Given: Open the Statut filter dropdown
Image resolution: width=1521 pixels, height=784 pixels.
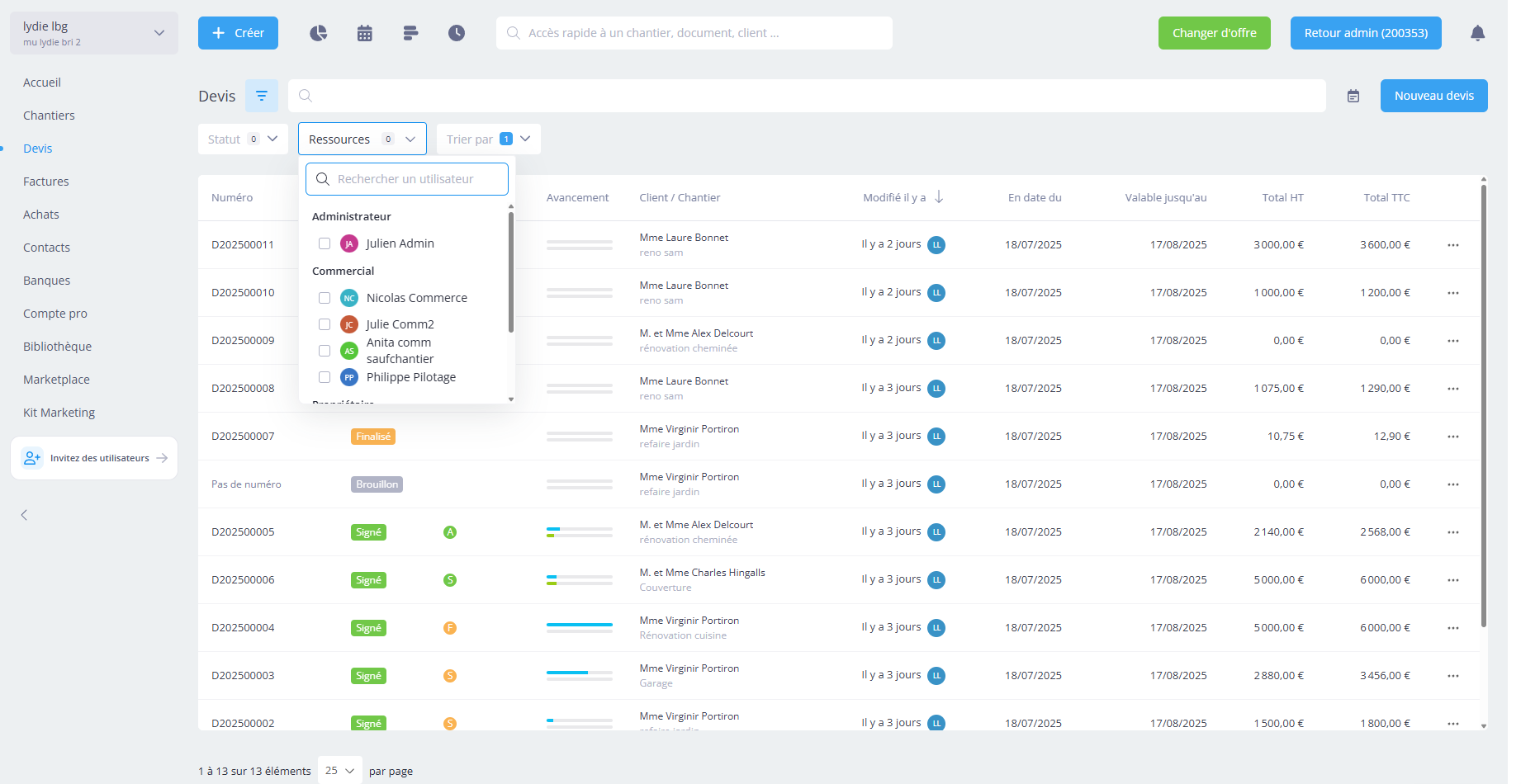Looking at the screenshot, I should tap(243, 139).
